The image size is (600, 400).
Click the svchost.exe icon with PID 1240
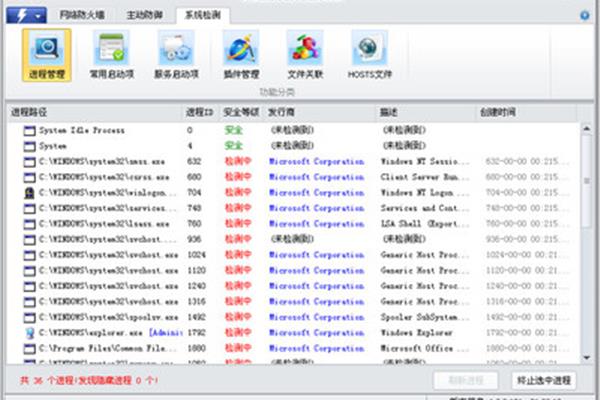click(29, 286)
